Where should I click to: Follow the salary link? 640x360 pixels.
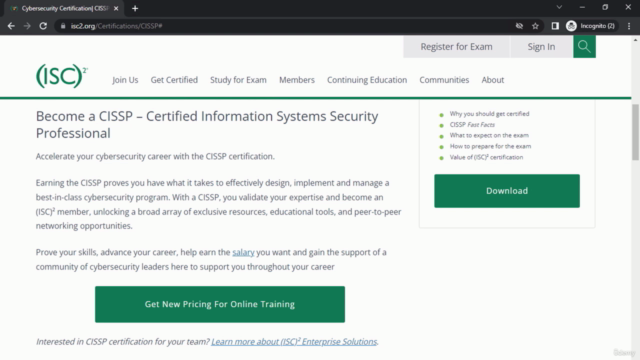(243, 252)
